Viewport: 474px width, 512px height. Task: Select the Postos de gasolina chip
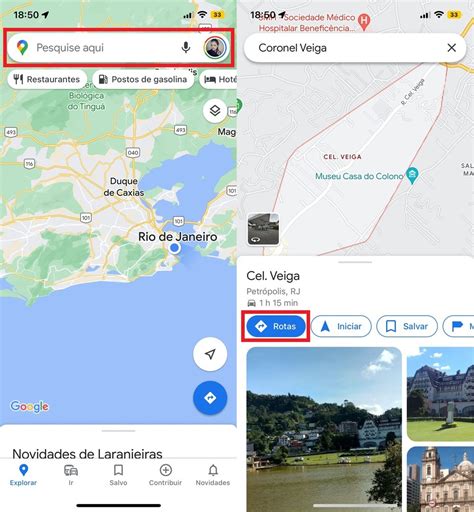click(x=143, y=79)
